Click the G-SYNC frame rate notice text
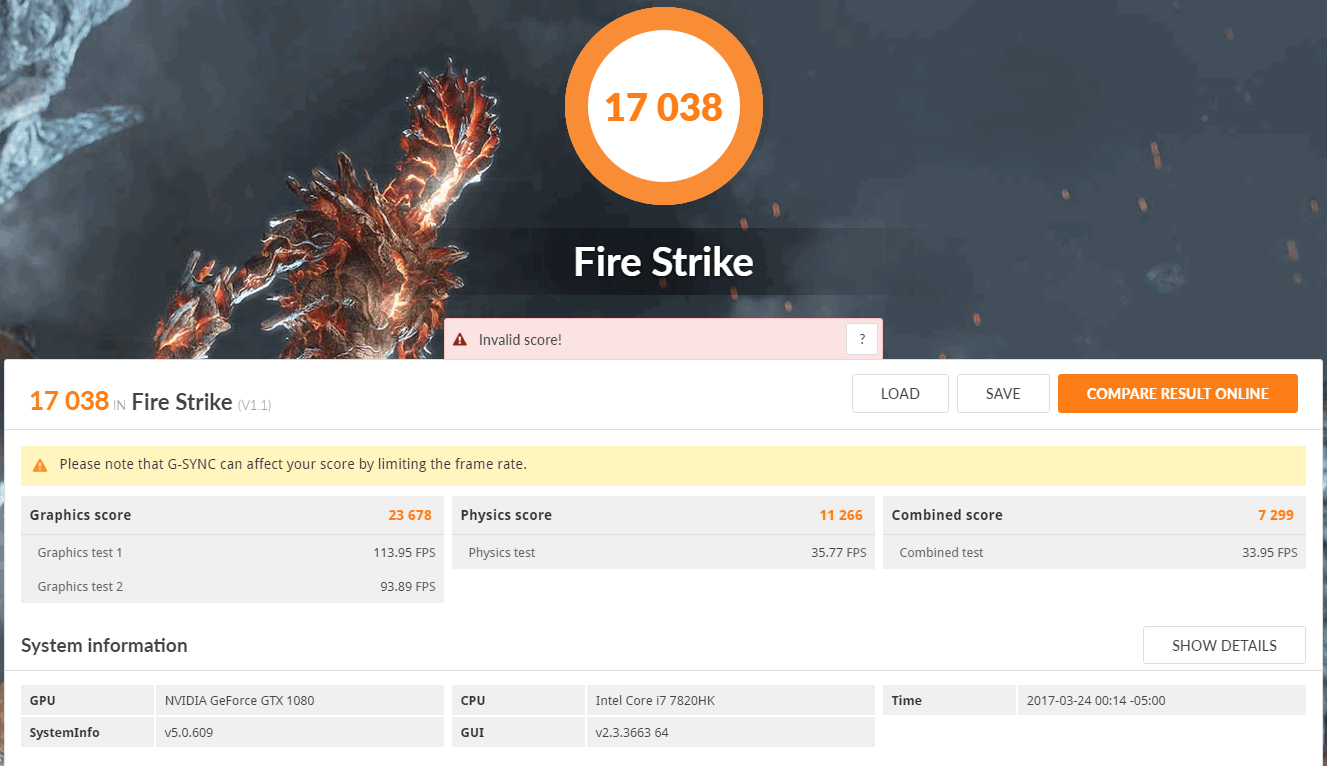Image resolution: width=1327 pixels, height=766 pixels. pyautogui.click(x=293, y=464)
